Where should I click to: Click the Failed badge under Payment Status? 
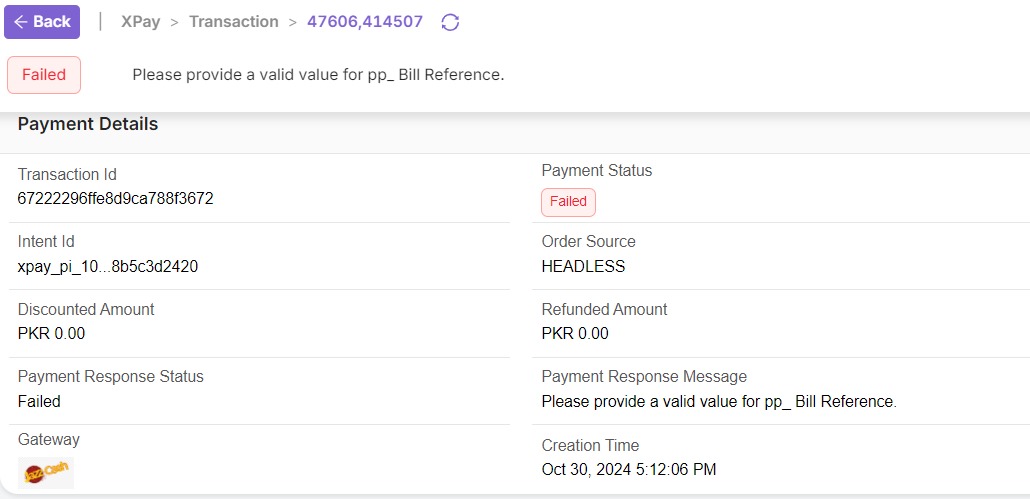pos(568,202)
